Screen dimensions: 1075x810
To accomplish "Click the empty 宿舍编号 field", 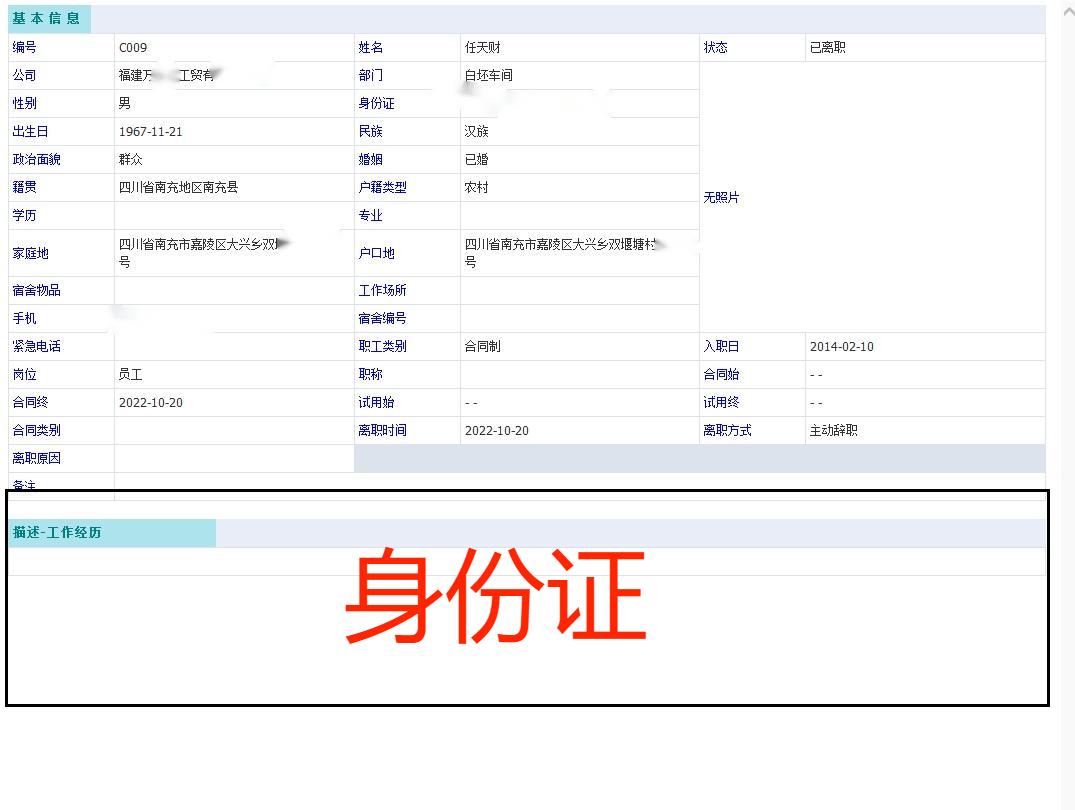I will pos(579,319).
